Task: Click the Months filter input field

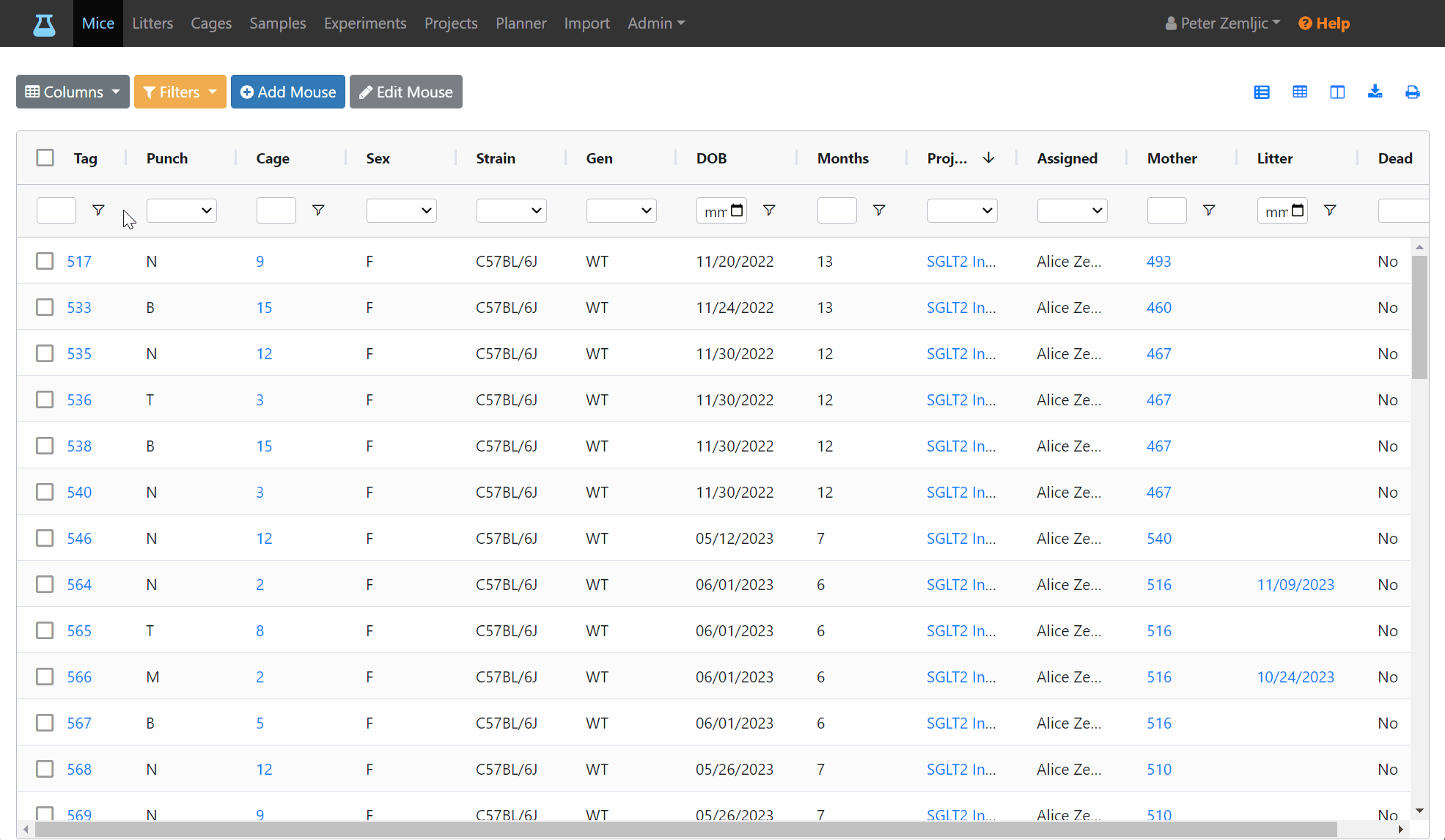Action: pos(837,210)
